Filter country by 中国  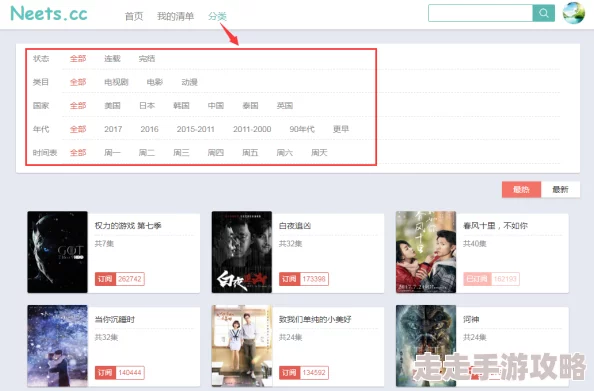[216, 105]
